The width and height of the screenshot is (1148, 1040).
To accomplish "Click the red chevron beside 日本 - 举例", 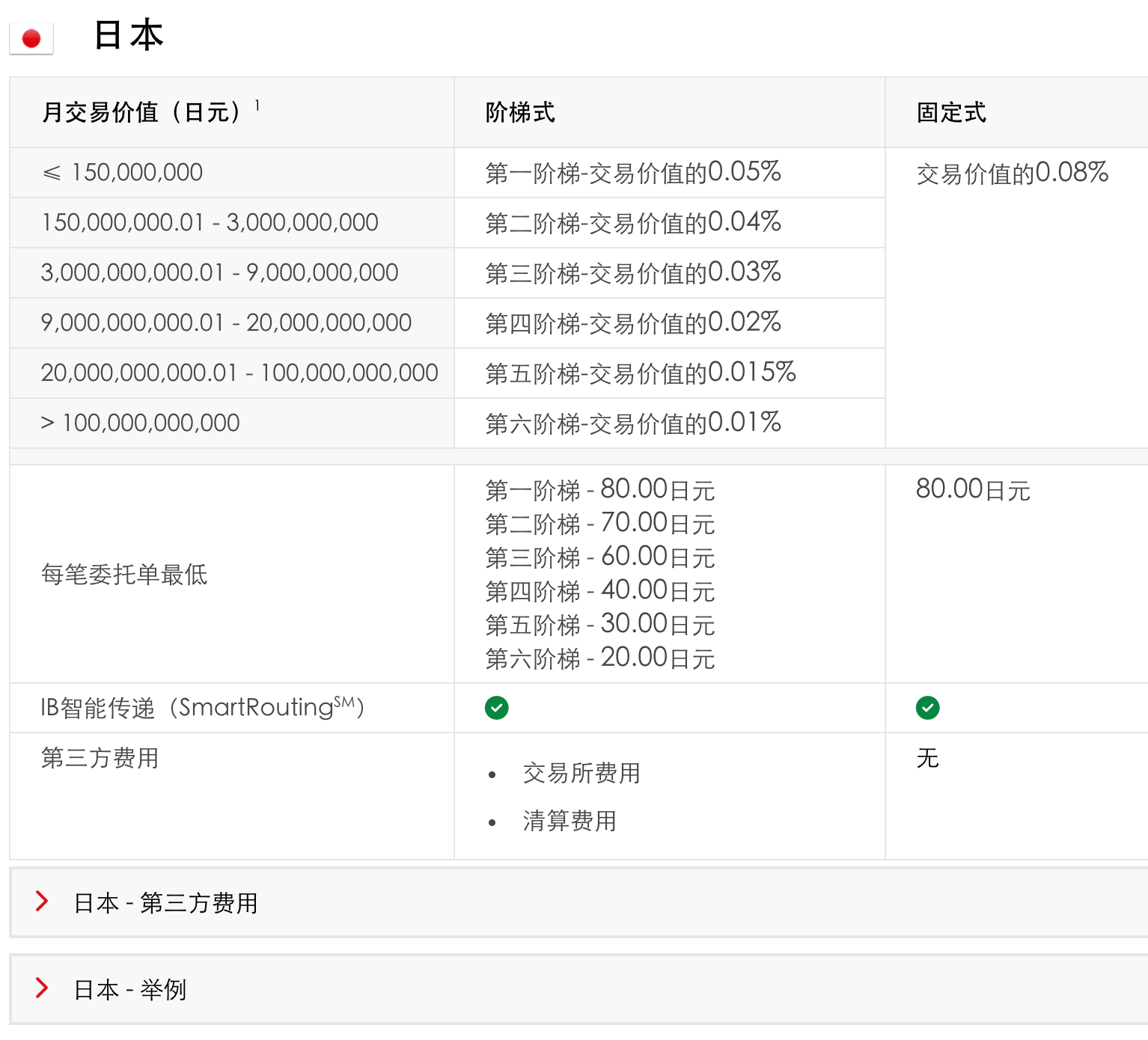I will click(x=42, y=988).
